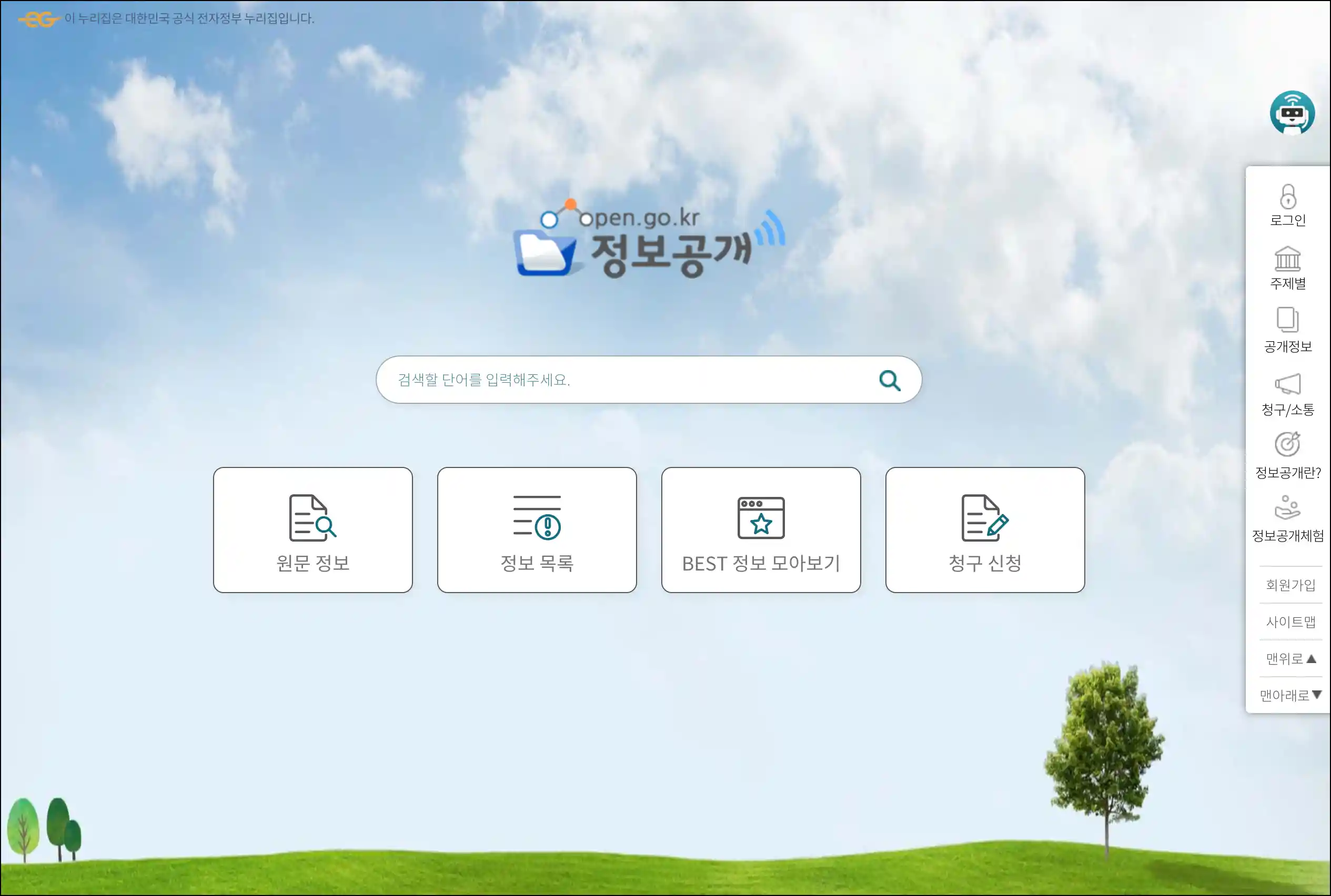Click the 로그인 padlock icon
Image resolution: width=1331 pixels, height=896 pixels.
pos(1287,197)
